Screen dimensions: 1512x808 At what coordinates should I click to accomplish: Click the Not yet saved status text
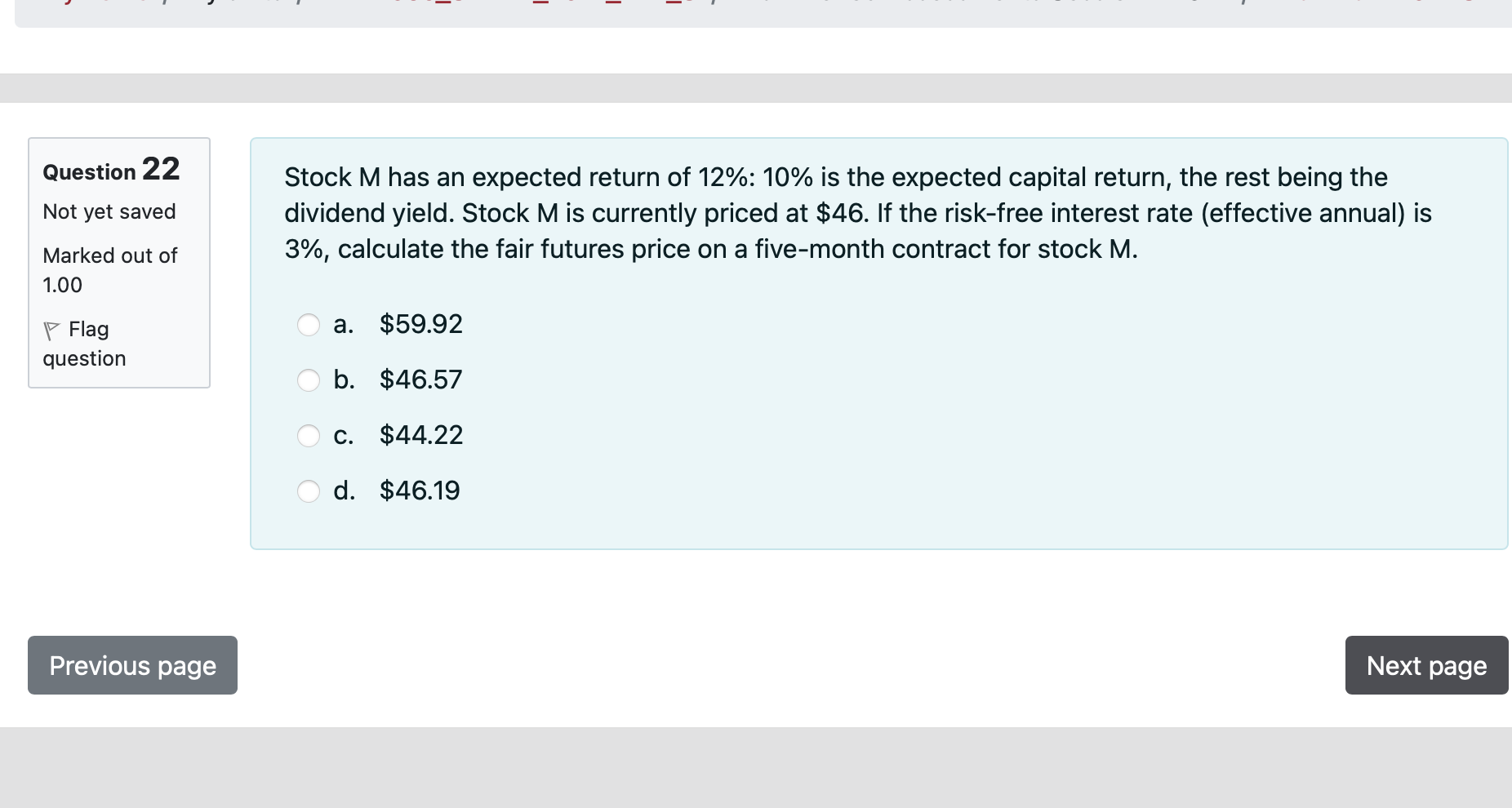coord(109,211)
